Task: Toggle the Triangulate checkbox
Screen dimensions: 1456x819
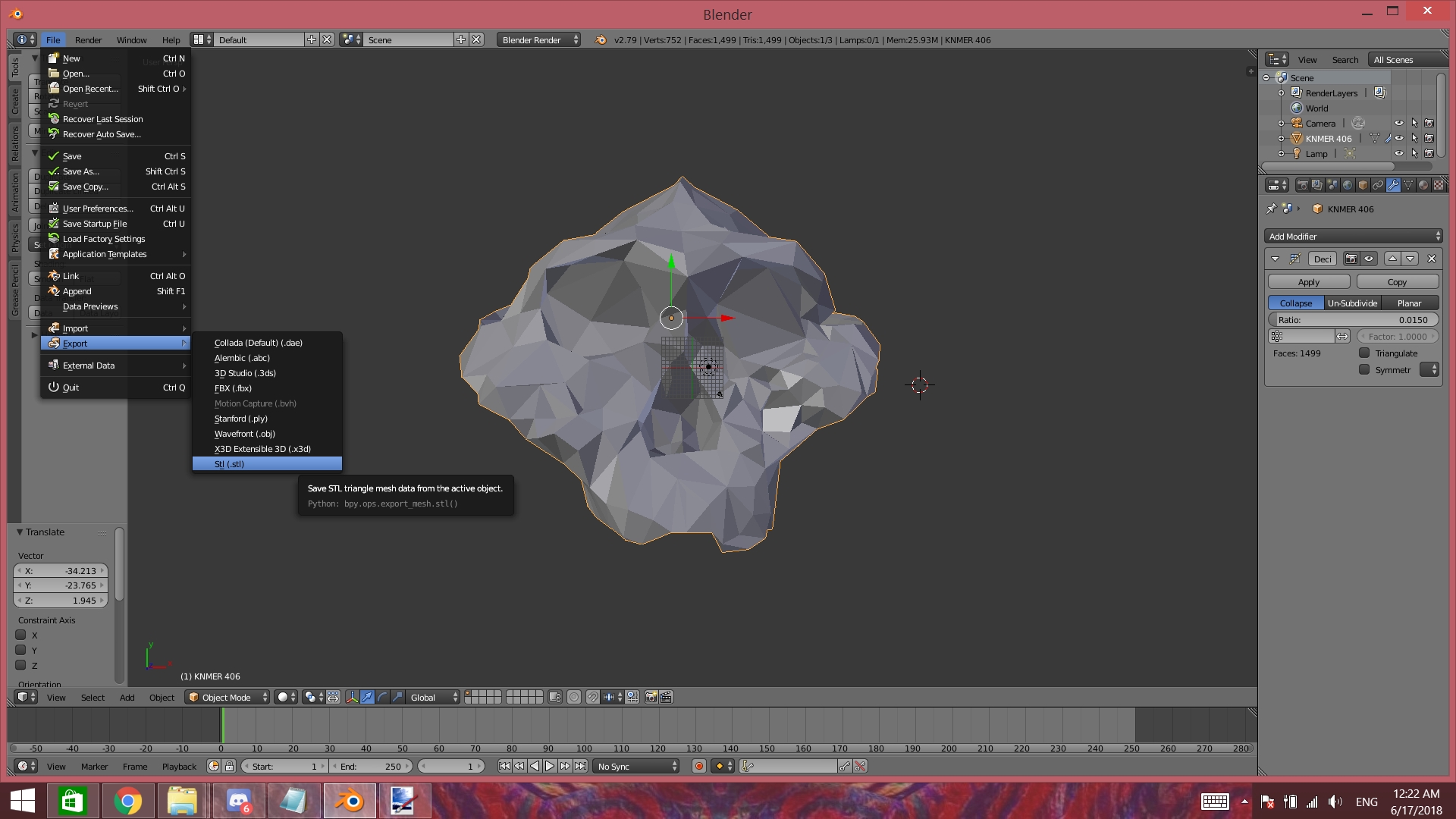Action: (1364, 353)
